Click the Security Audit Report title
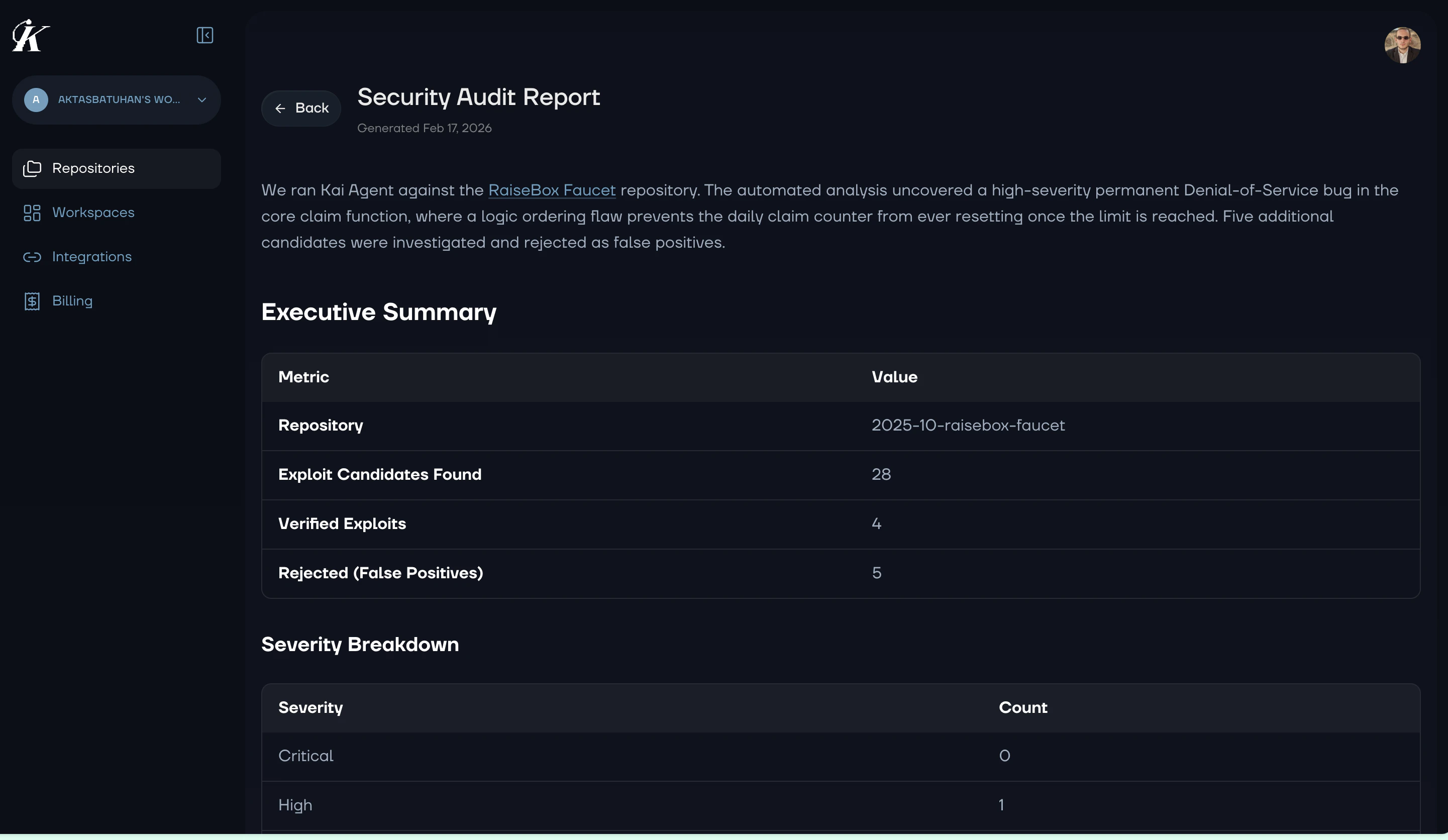This screenshot has height=840, width=1448. click(479, 97)
